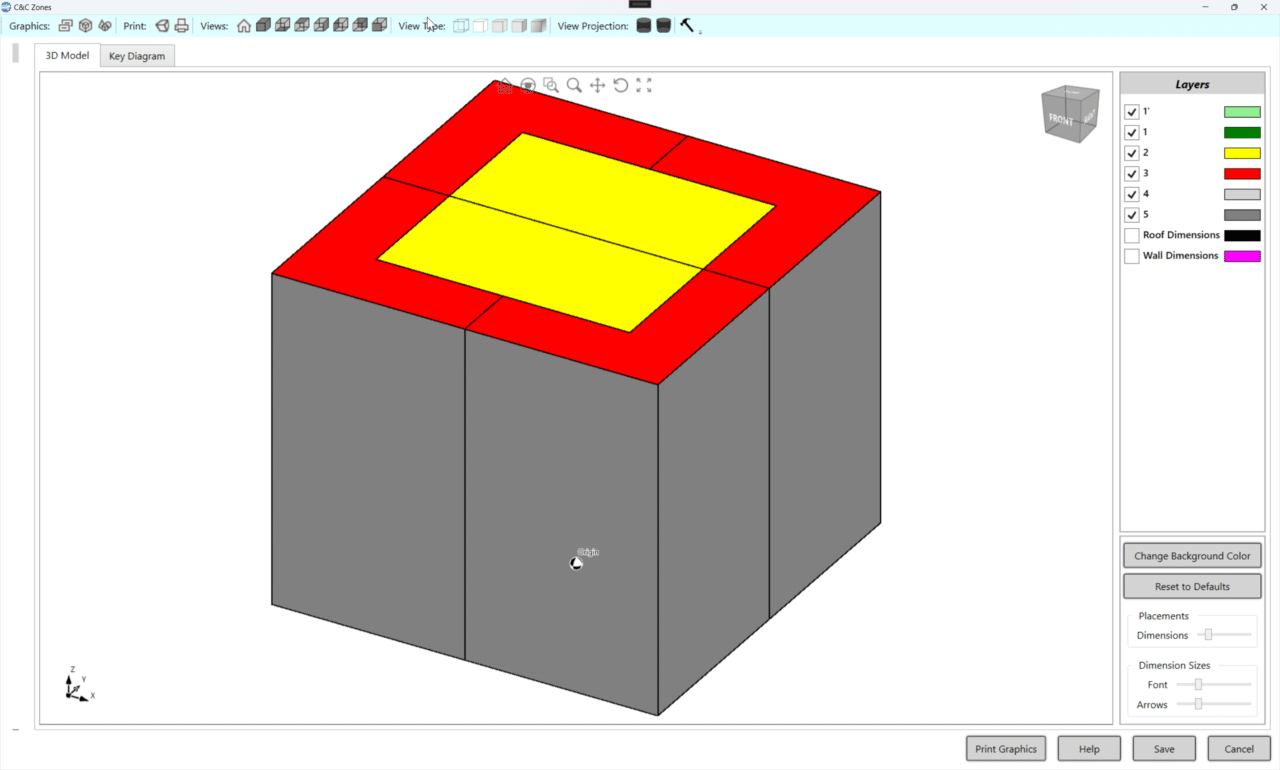This screenshot has height=770, width=1280.
Task: Click the Rotate reset icon in viewport toolbar
Action: pyautogui.click(x=620, y=85)
